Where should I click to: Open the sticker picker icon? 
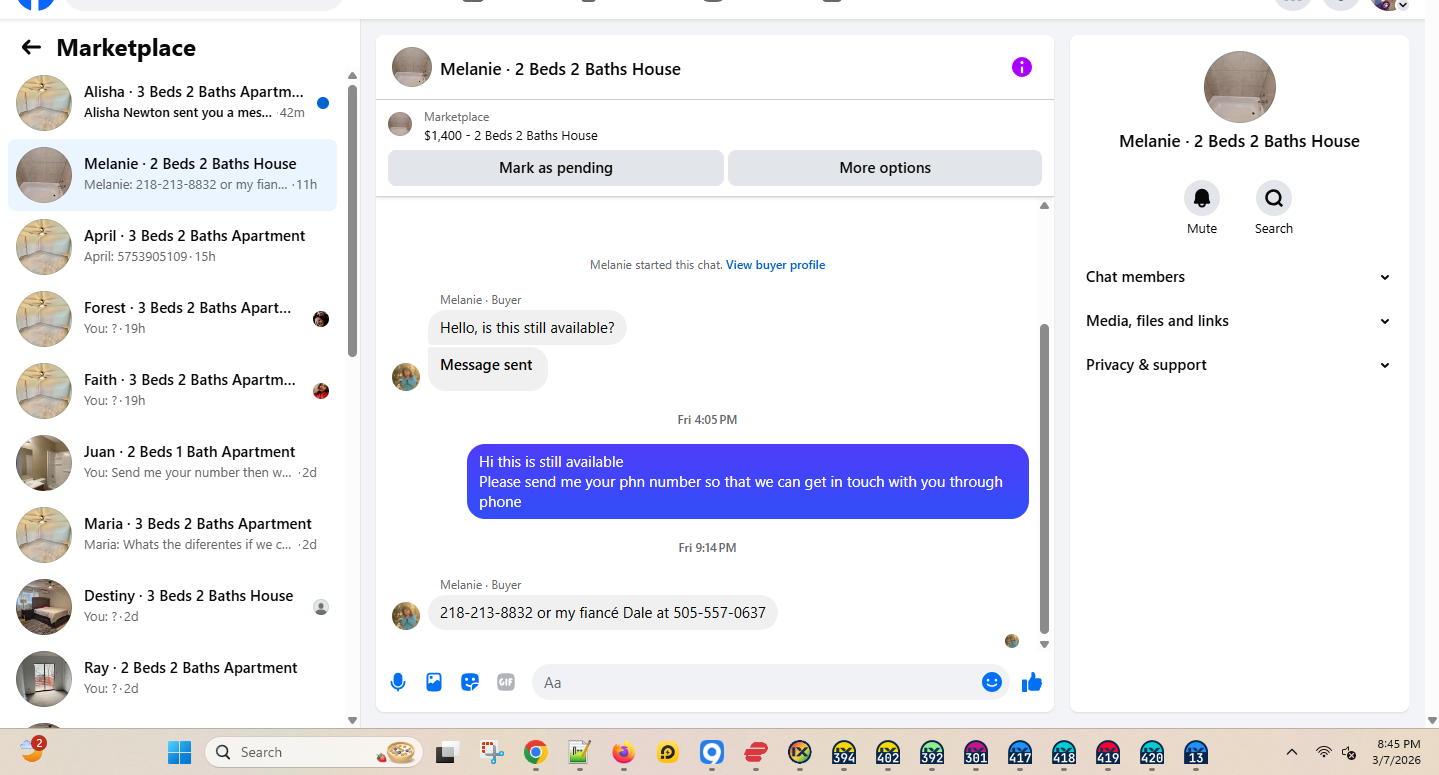click(x=470, y=682)
